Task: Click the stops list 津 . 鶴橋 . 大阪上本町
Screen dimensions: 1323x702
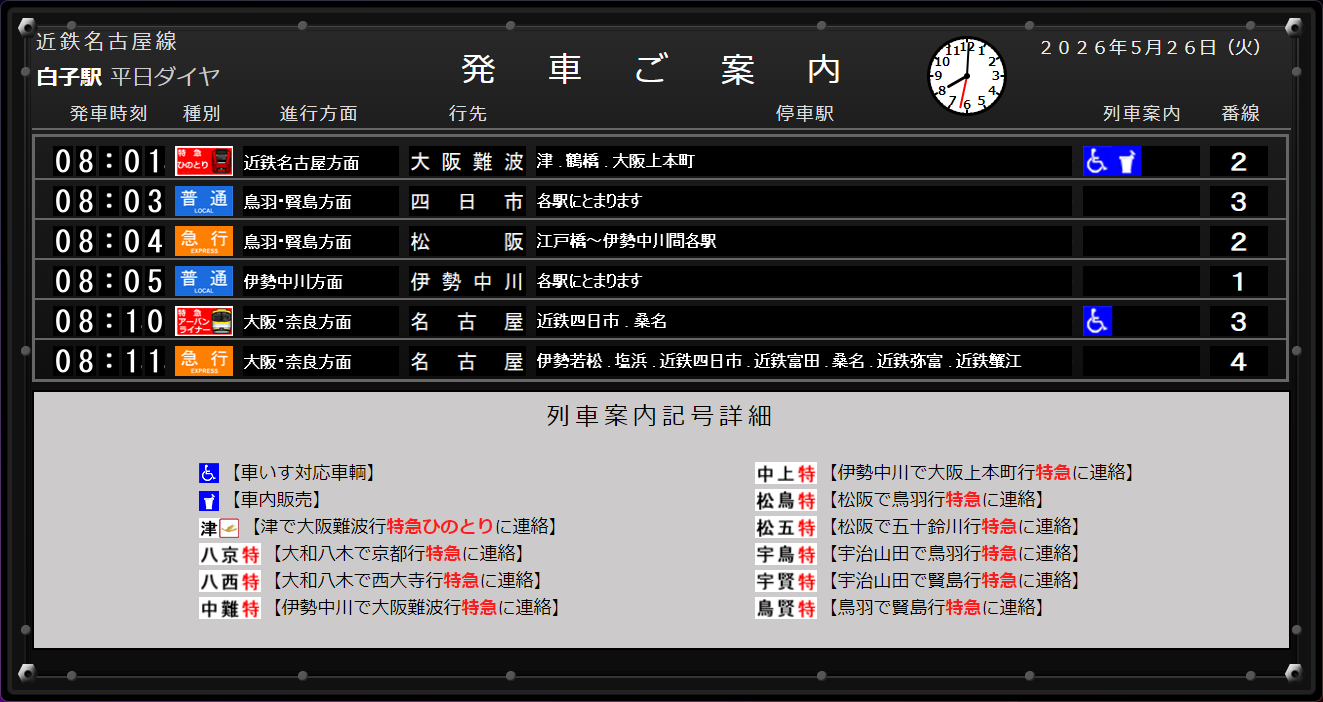Action: click(615, 161)
